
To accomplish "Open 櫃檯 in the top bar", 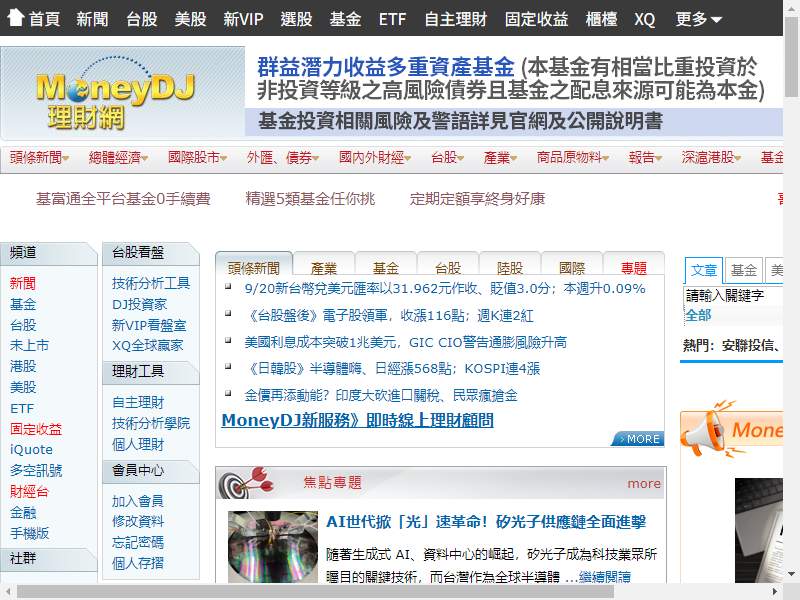I will [602, 19].
